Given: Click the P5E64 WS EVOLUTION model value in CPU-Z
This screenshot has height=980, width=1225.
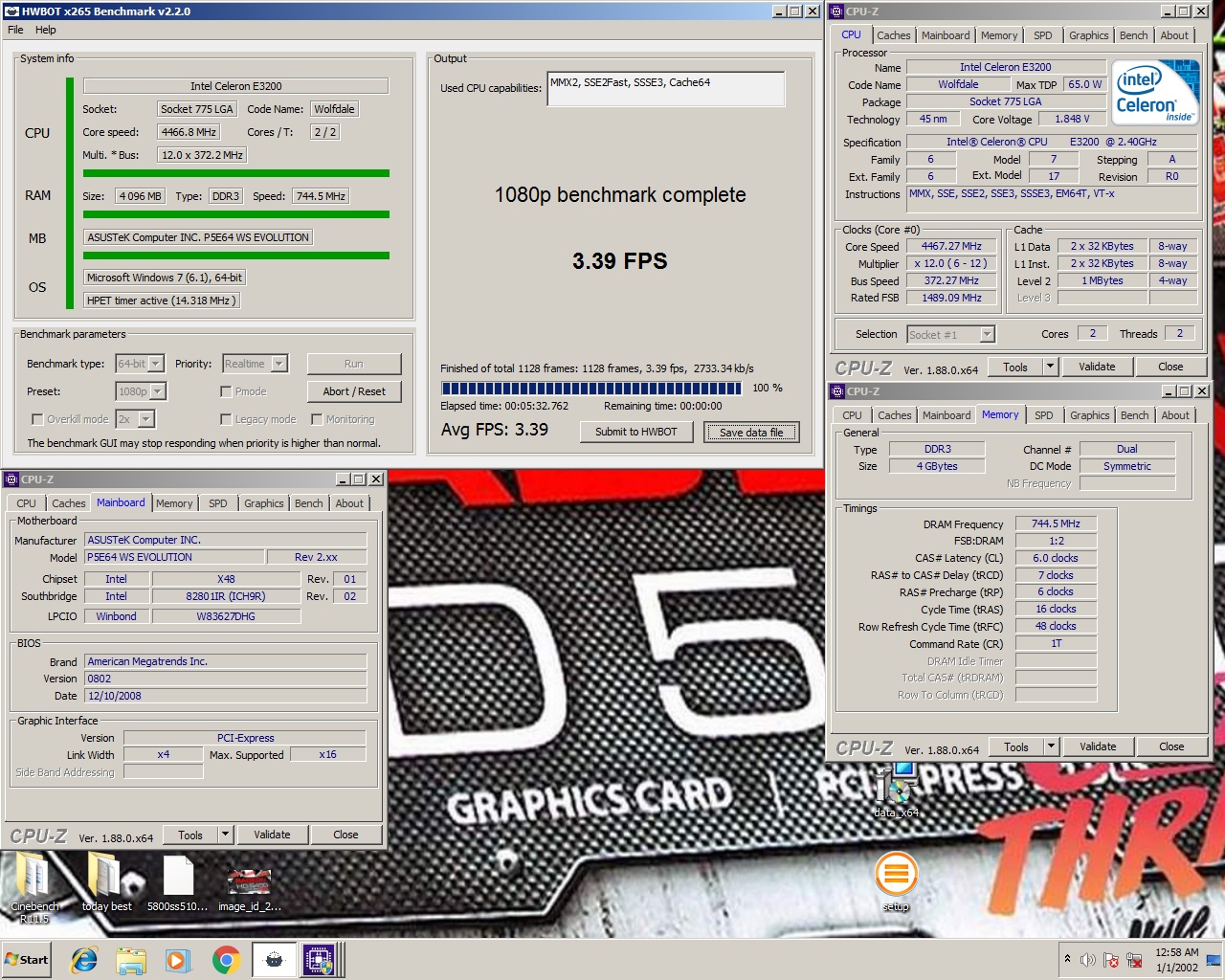Looking at the screenshot, I should pos(174,557).
